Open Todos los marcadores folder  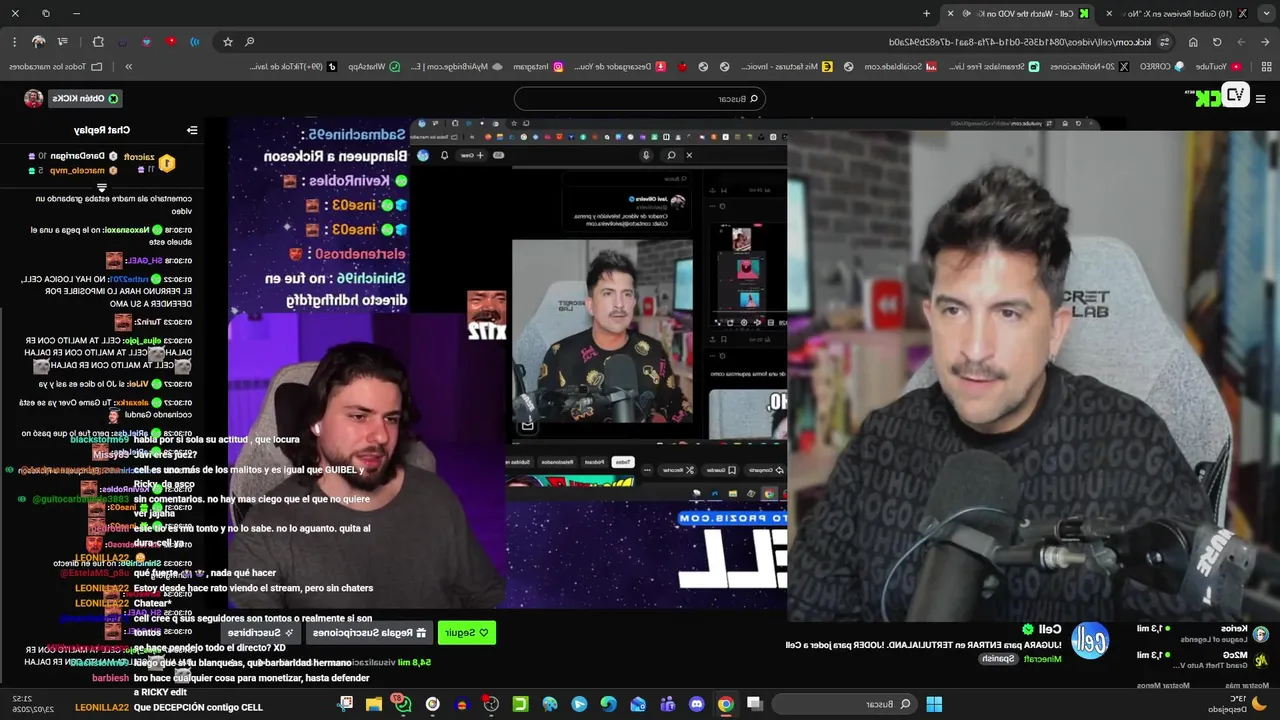(55, 67)
